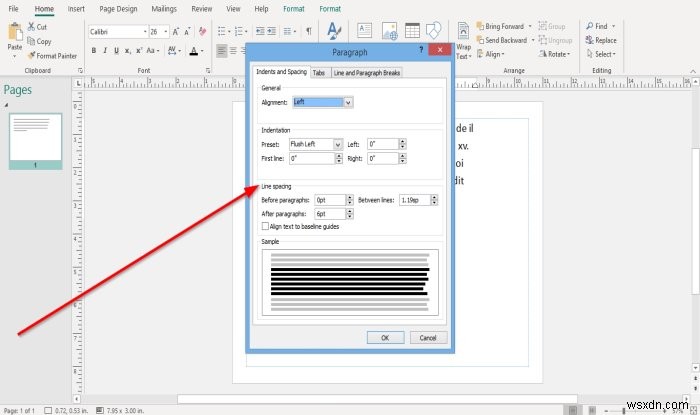Switch to the Mailings tab
This screenshot has height=415, width=700.
(x=164, y=9)
